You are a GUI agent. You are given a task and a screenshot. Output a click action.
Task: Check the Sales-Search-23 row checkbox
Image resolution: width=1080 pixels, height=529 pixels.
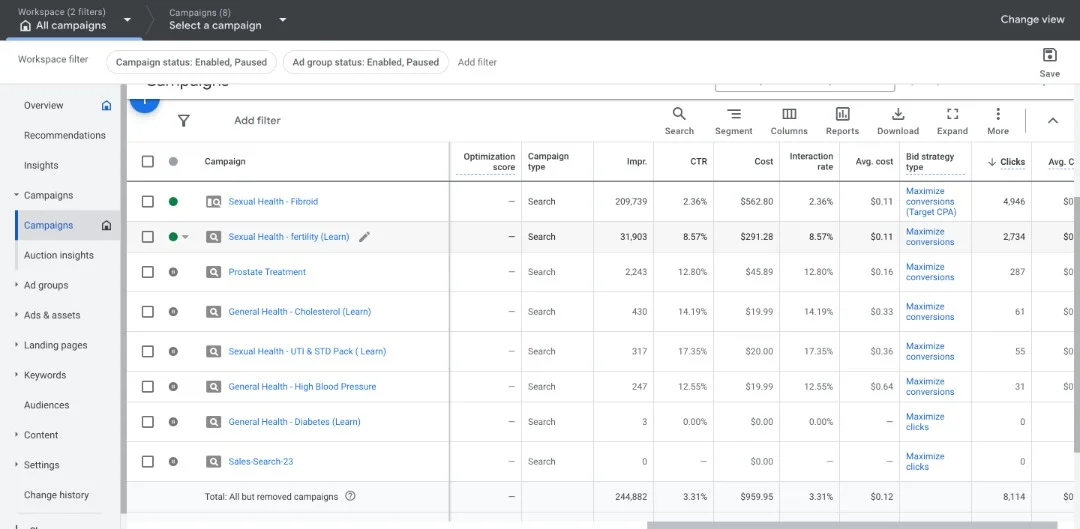pos(147,461)
